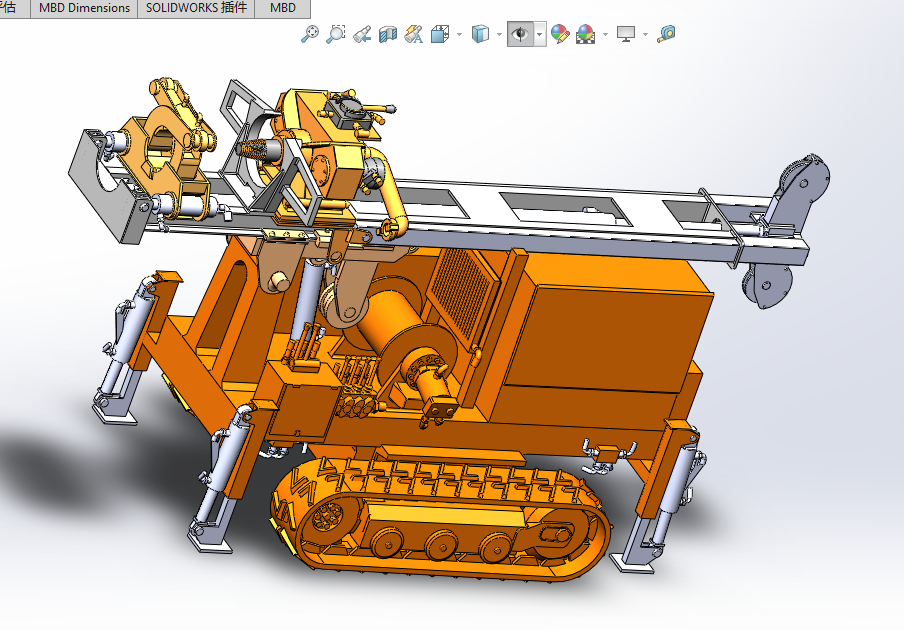Select the measure tape icon in toolbar

[x=667, y=34]
